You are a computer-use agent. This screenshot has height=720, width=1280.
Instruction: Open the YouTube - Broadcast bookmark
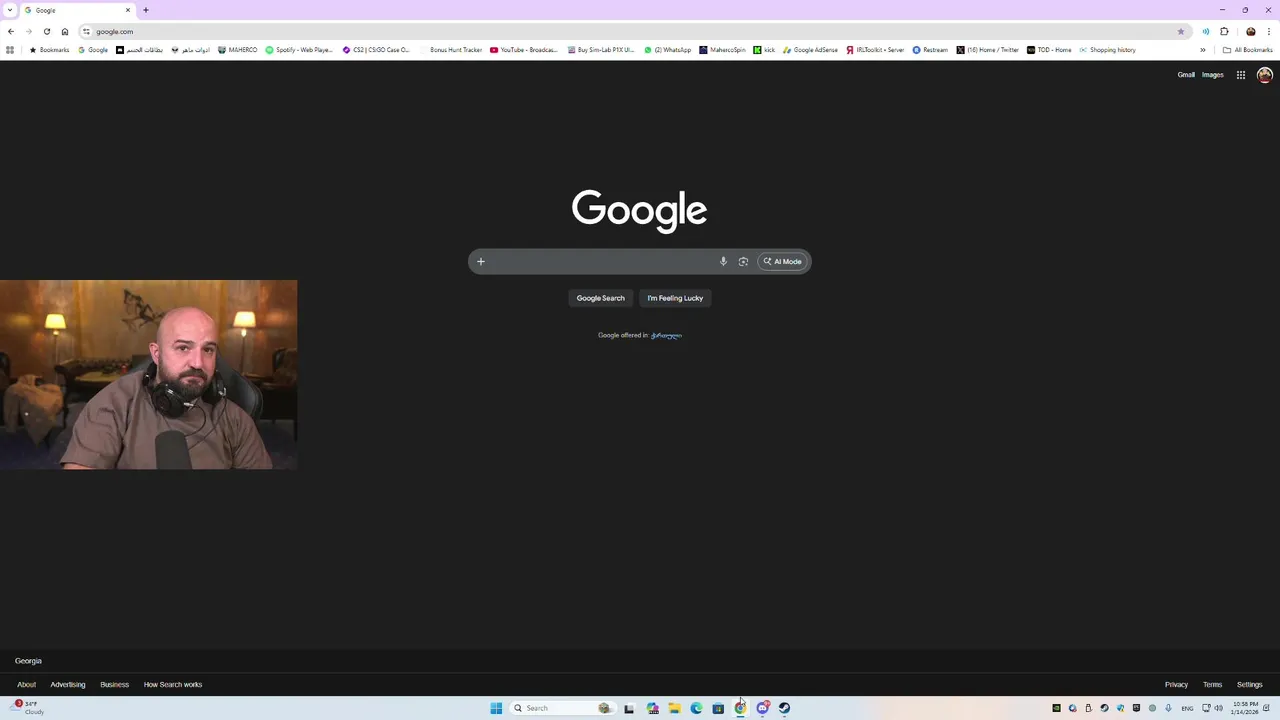click(524, 50)
